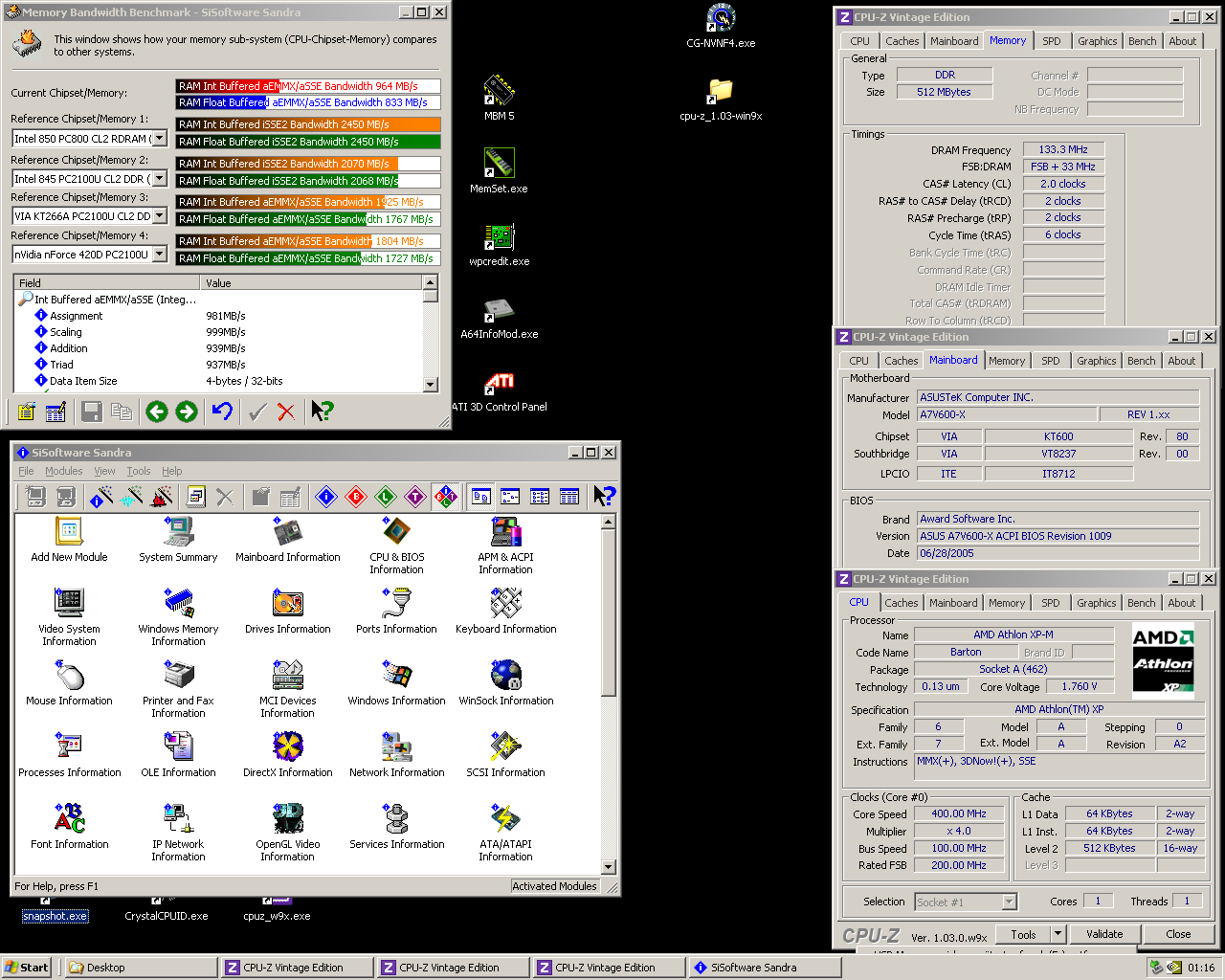This screenshot has width=1225, height=980.
Task: Click the green Back arrow in the benchmark toolbar
Action: (x=157, y=412)
